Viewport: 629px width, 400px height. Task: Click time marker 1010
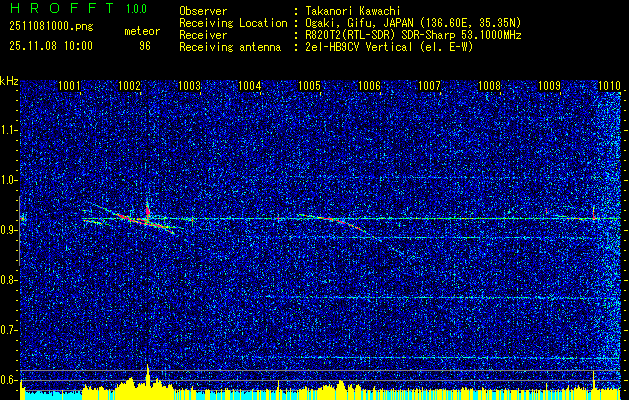(609, 86)
